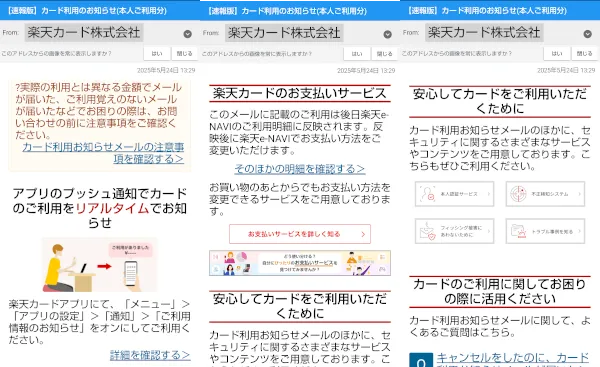Open フィッシング被害にあわないために card
Screen dimensions: 600x367
(455, 231)
